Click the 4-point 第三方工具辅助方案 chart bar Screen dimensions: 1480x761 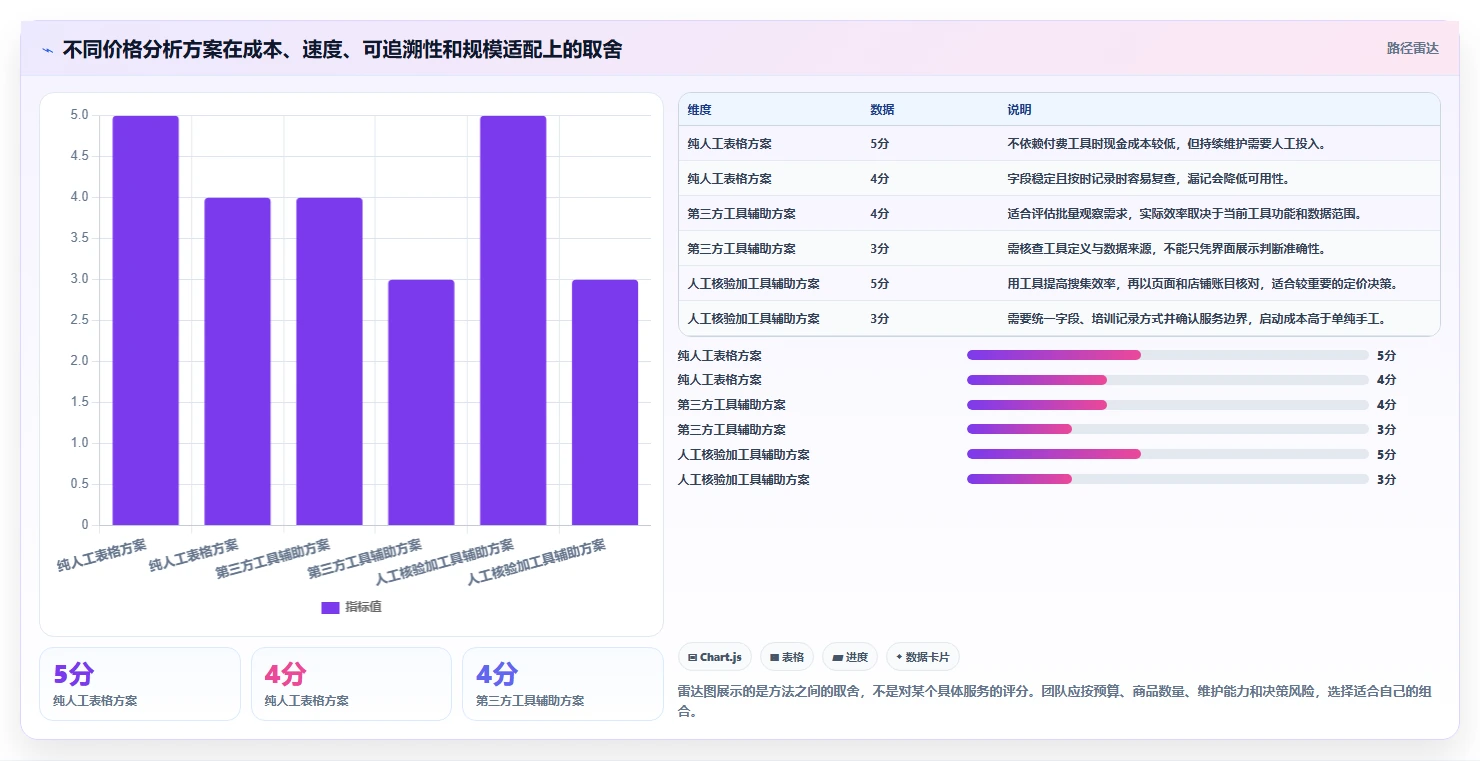pyautogui.click(x=329, y=361)
